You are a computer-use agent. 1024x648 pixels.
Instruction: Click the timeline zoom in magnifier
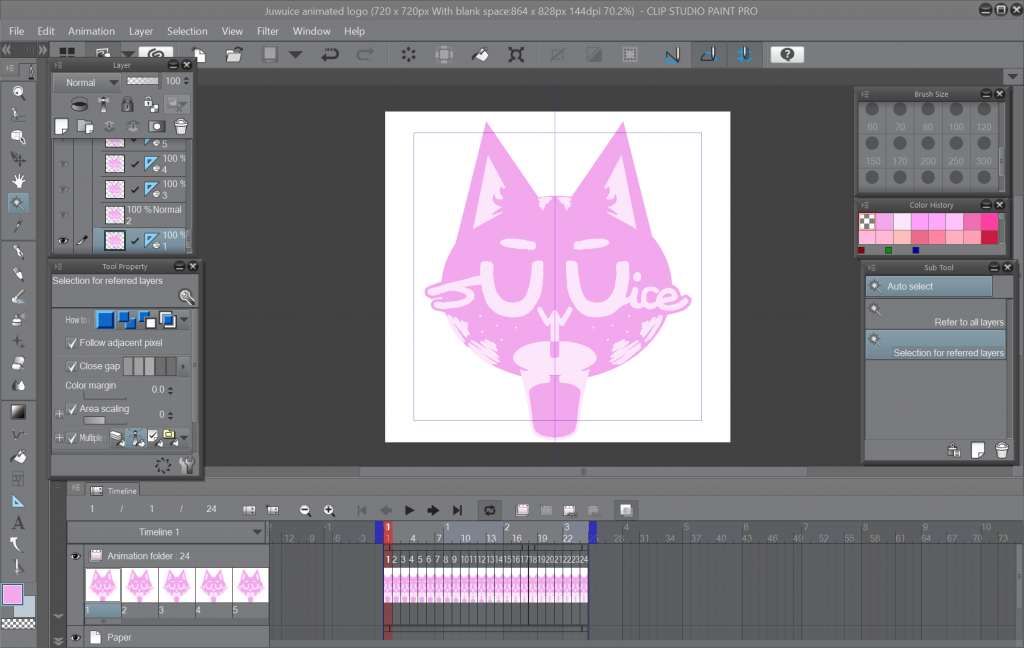click(328, 510)
